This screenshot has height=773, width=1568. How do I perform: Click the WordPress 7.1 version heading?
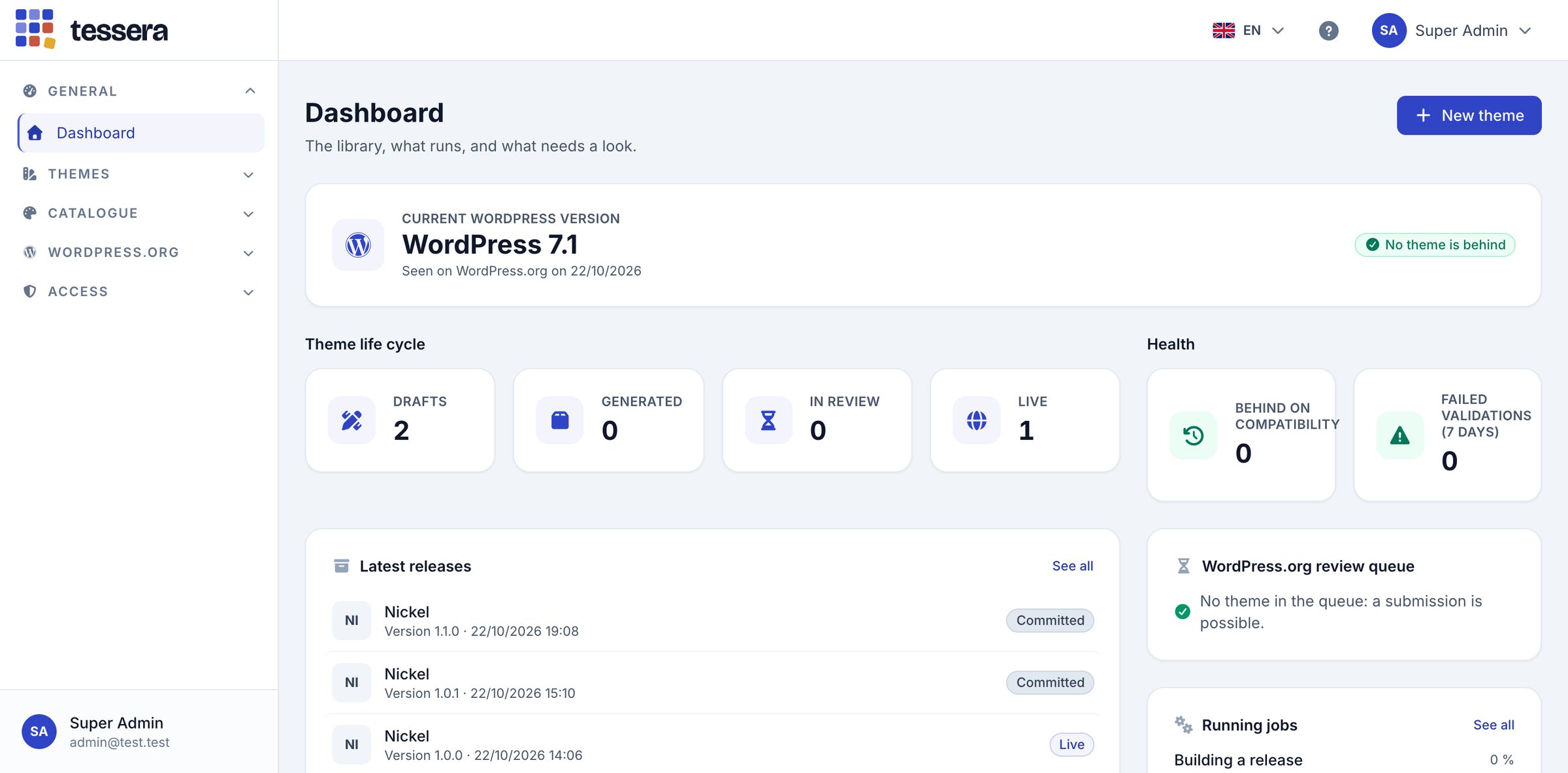tap(490, 244)
